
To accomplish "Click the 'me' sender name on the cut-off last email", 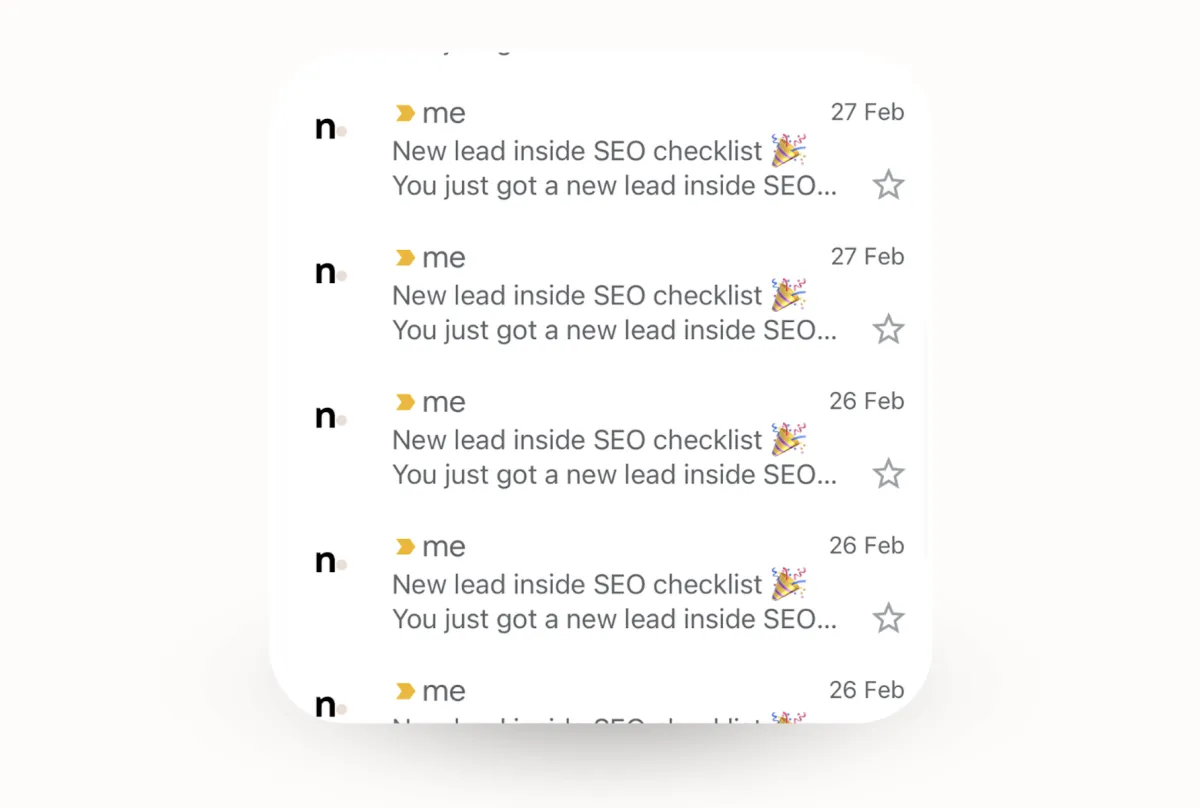I will click(444, 692).
